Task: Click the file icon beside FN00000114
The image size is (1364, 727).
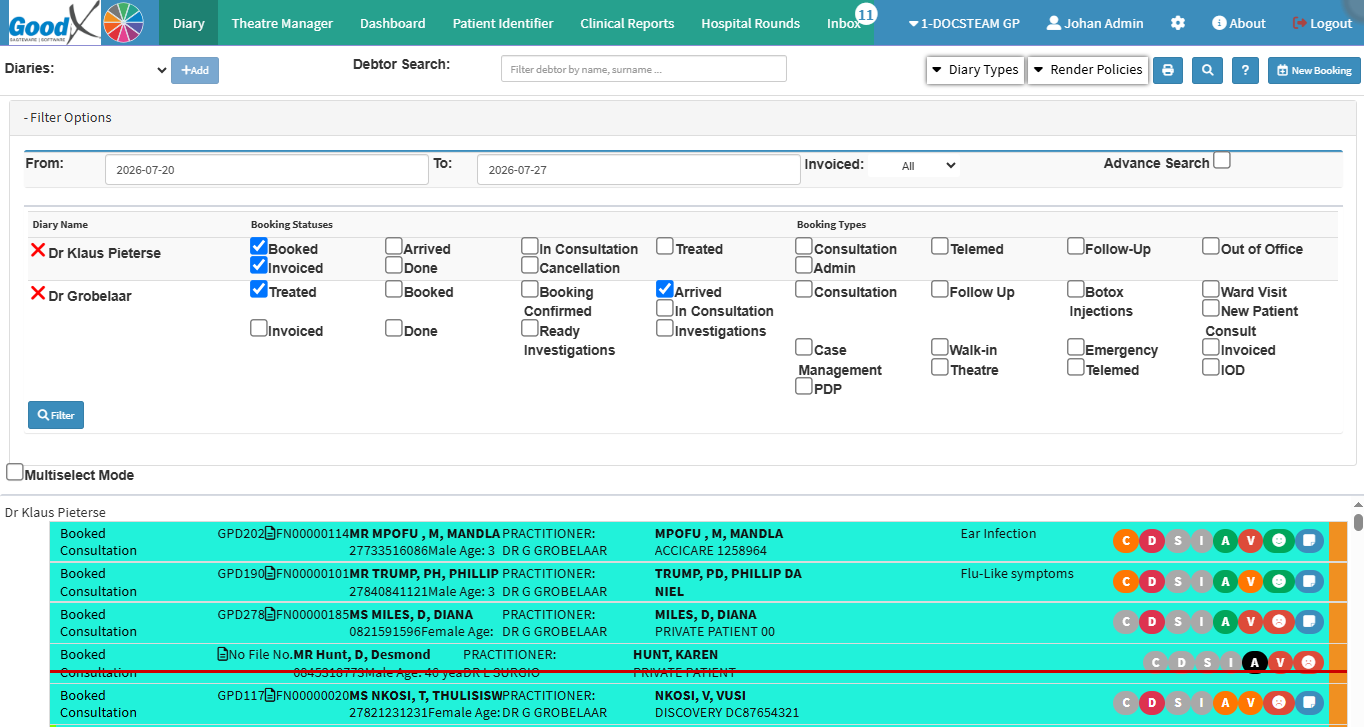Action: tap(270, 534)
